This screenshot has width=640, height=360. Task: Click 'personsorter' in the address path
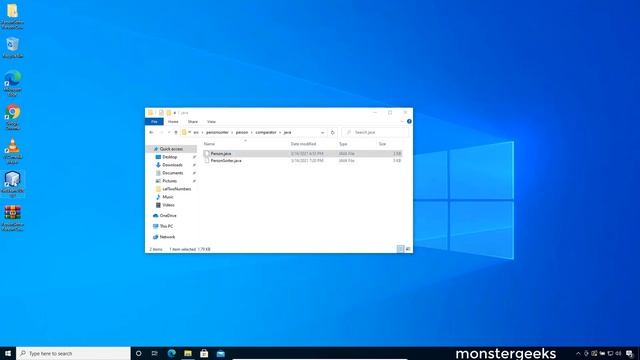[x=217, y=132]
